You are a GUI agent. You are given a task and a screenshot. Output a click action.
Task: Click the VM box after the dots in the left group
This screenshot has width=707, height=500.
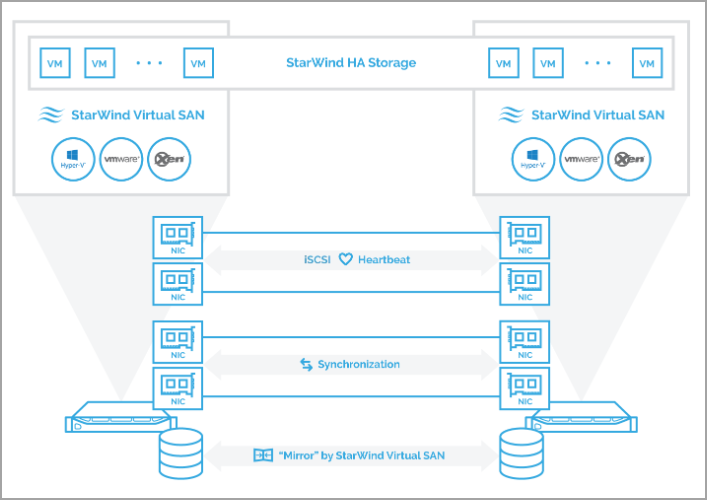pyautogui.click(x=198, y=63)
